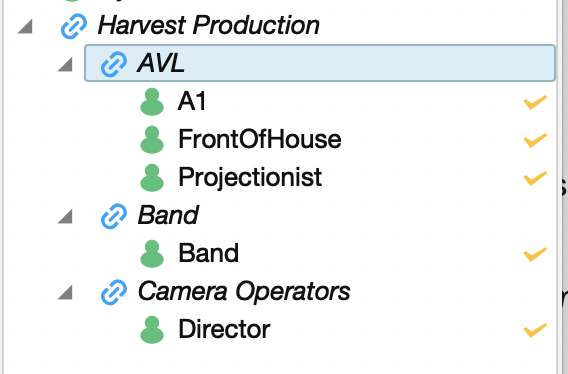568x374 pixels.
Task: Click the link icon for Band group
Action: [x=114, y=216]
